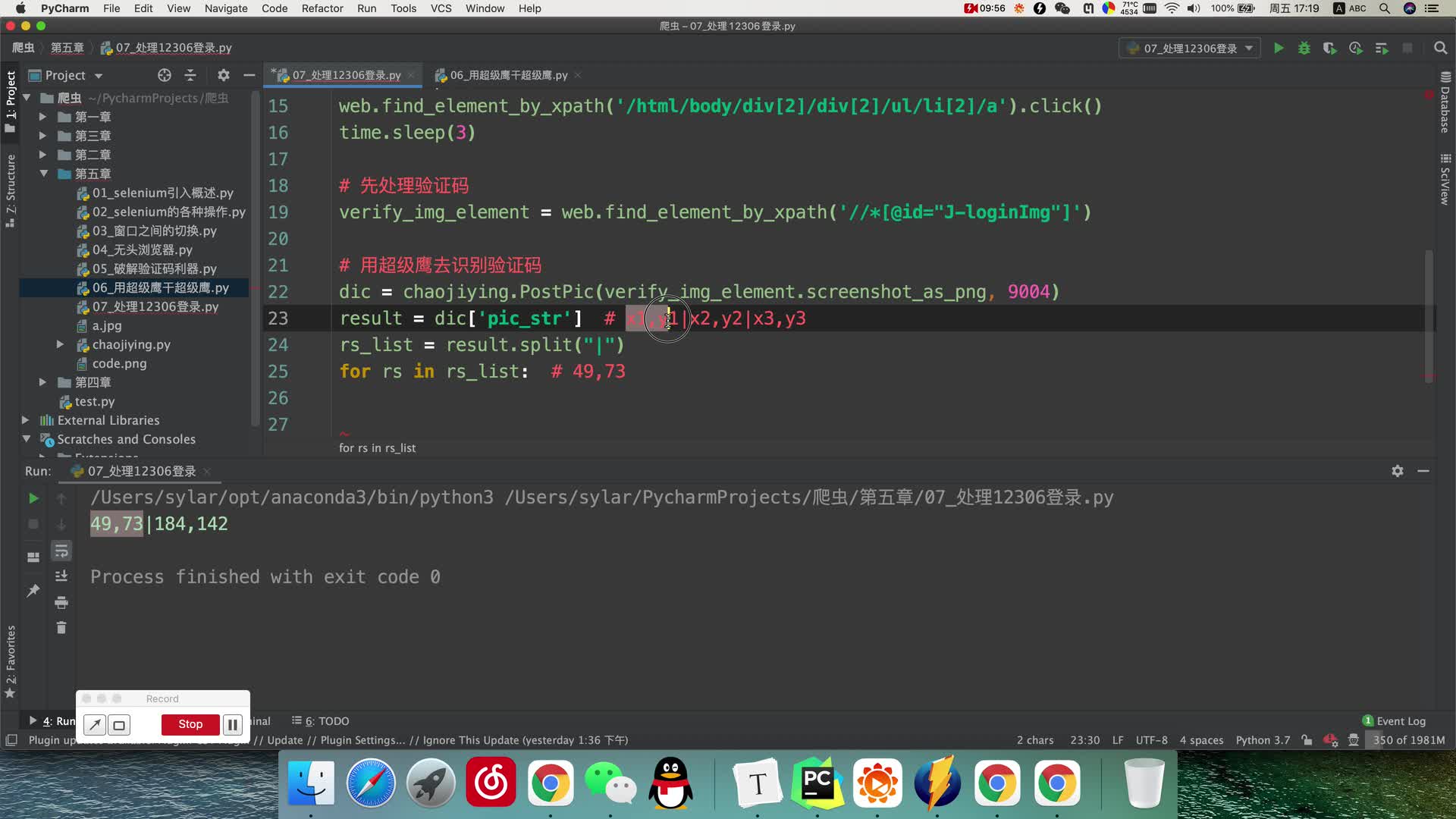1456x819 pixels.
Task: Change UTF-8 file encoding
Action: (1151, 740)
